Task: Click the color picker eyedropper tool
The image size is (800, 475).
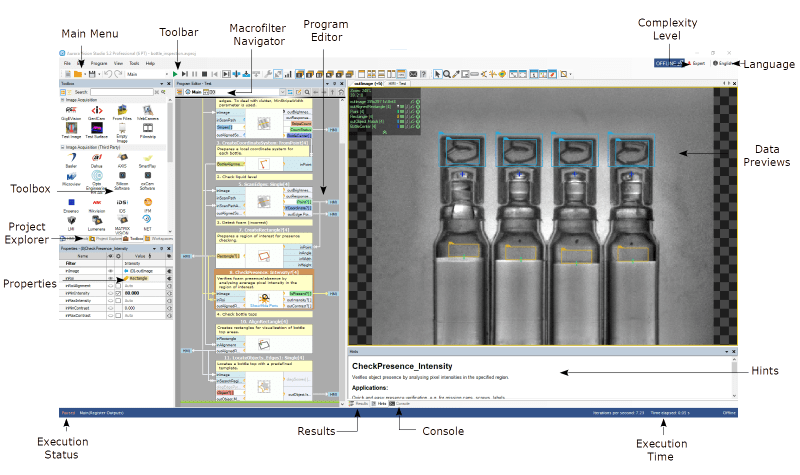Action: click(x=456, y=74)
